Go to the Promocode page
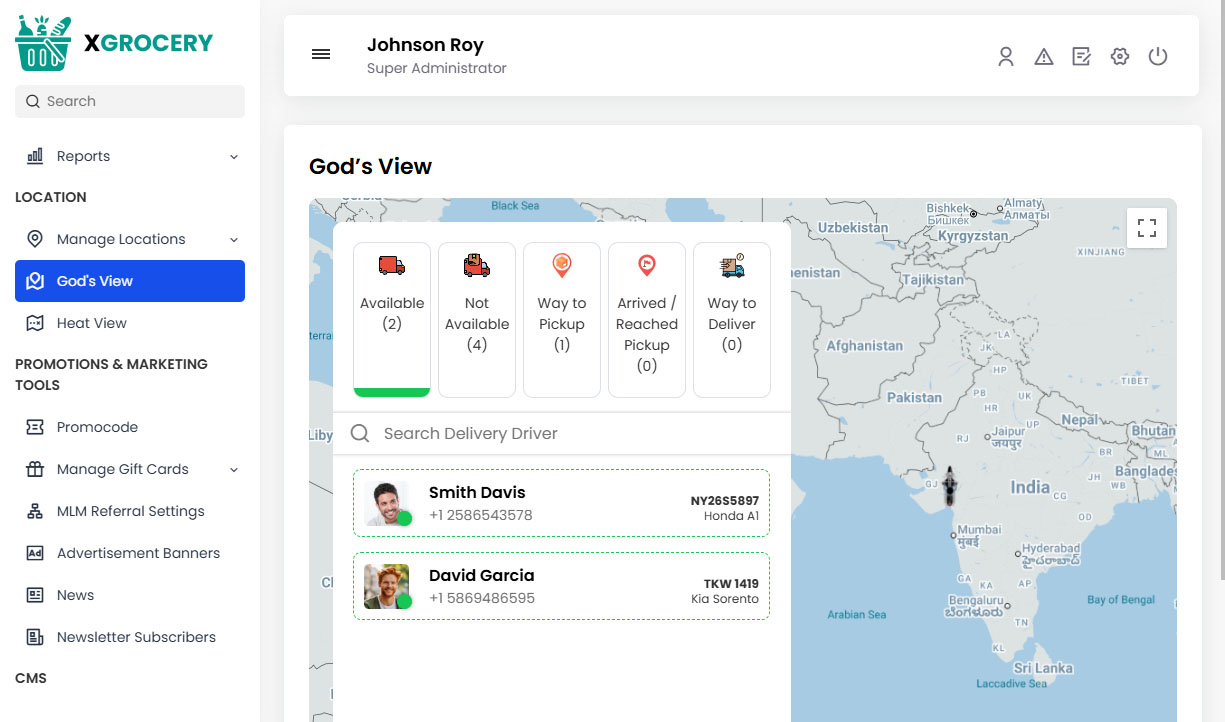1225x722 pixels. coord(97,427)
